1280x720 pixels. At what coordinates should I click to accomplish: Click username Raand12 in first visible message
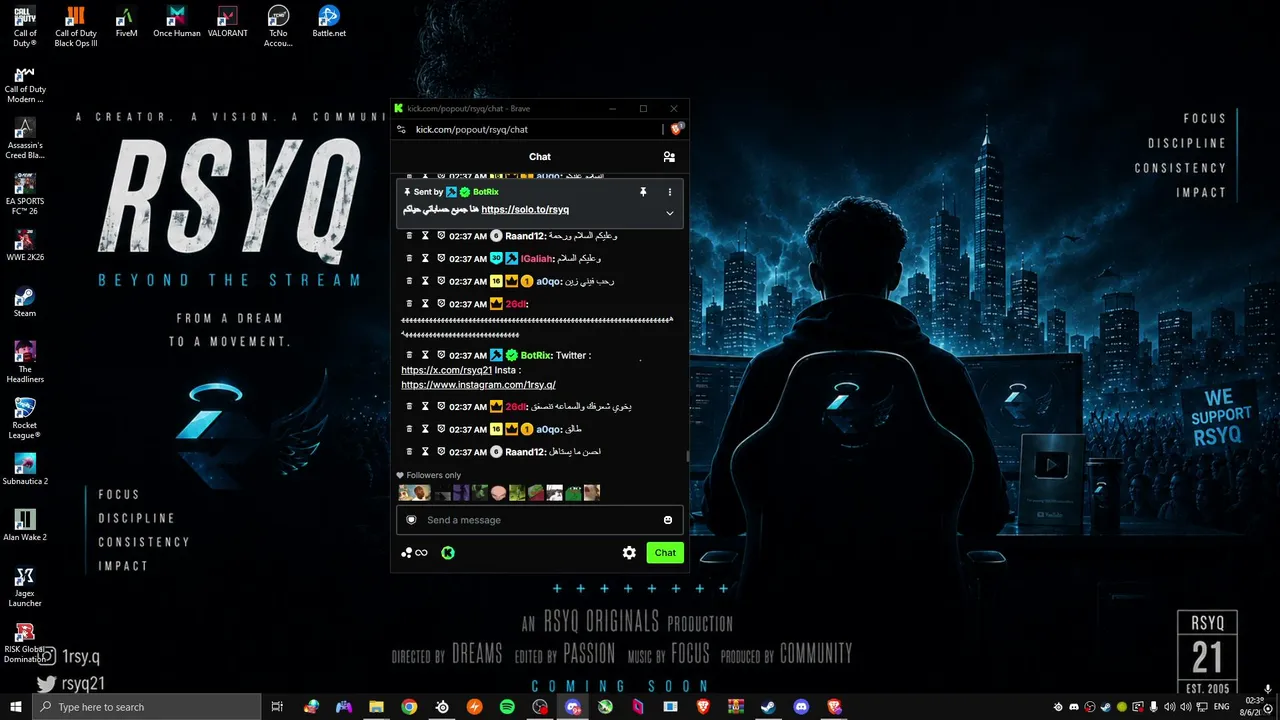coord(525,236)
